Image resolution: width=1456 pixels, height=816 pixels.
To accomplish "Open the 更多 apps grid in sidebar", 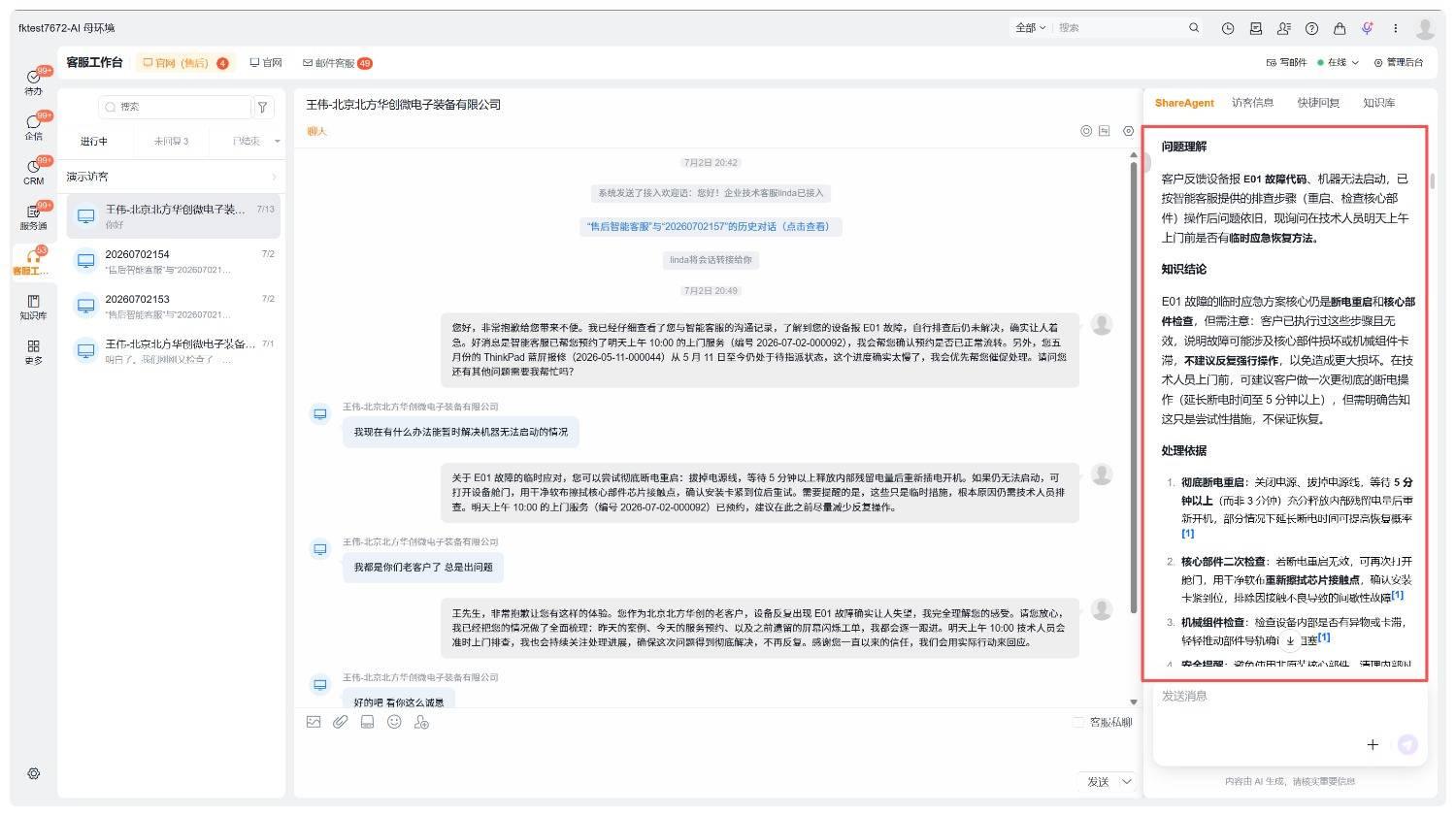I will coord(34,351).
